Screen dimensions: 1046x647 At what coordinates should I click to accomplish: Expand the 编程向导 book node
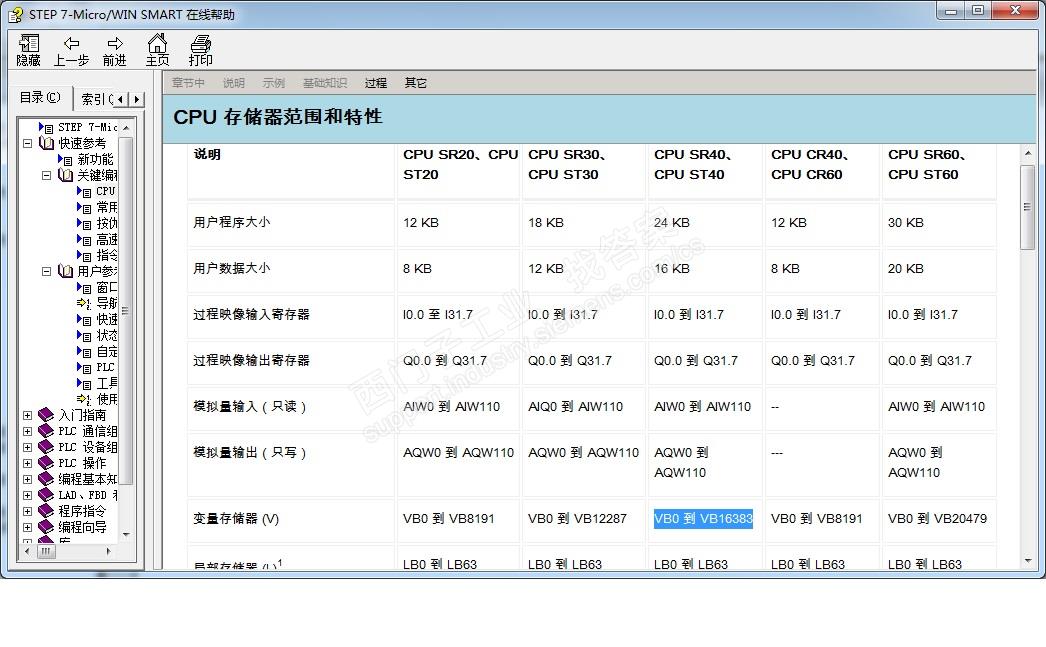(x=27, y=527)
